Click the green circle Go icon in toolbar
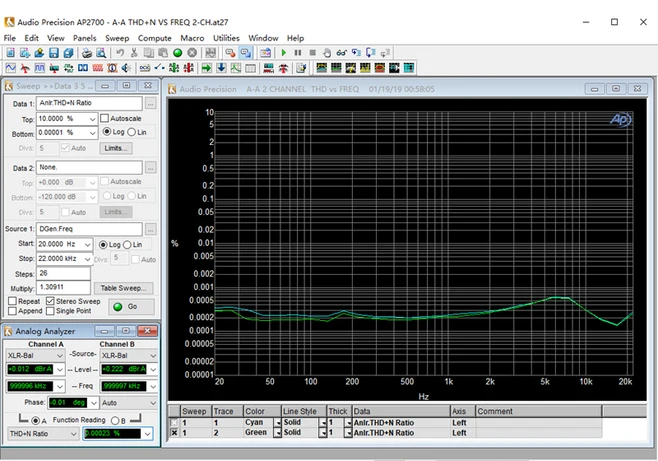The image size is (658, 461). point(178,52)
